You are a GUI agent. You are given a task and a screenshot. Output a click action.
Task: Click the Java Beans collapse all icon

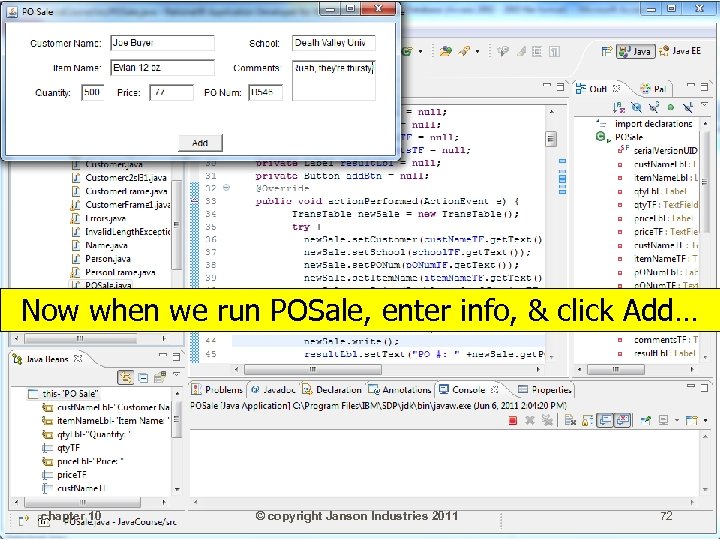(143, 377)
